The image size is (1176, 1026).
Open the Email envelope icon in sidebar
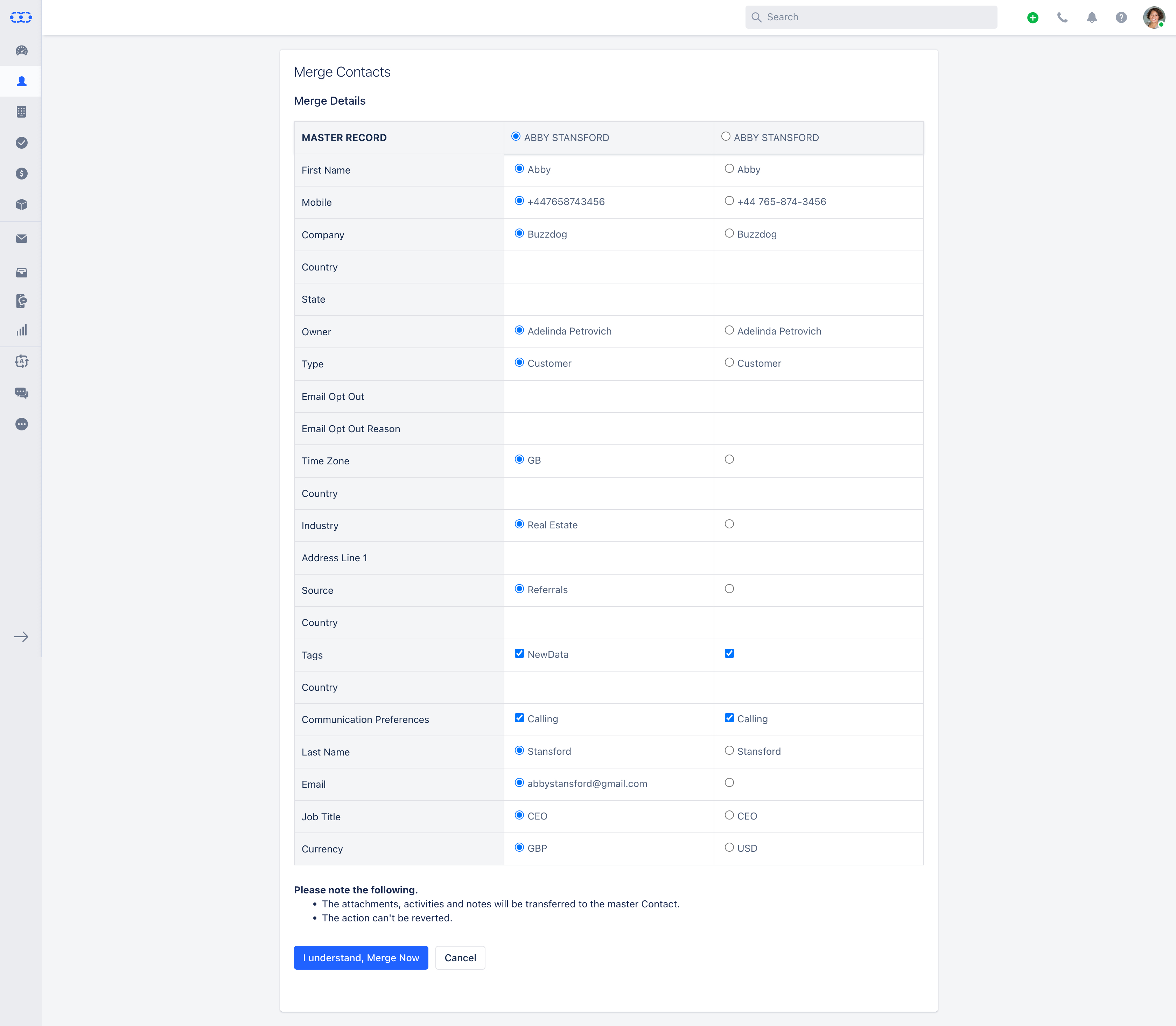21,239
